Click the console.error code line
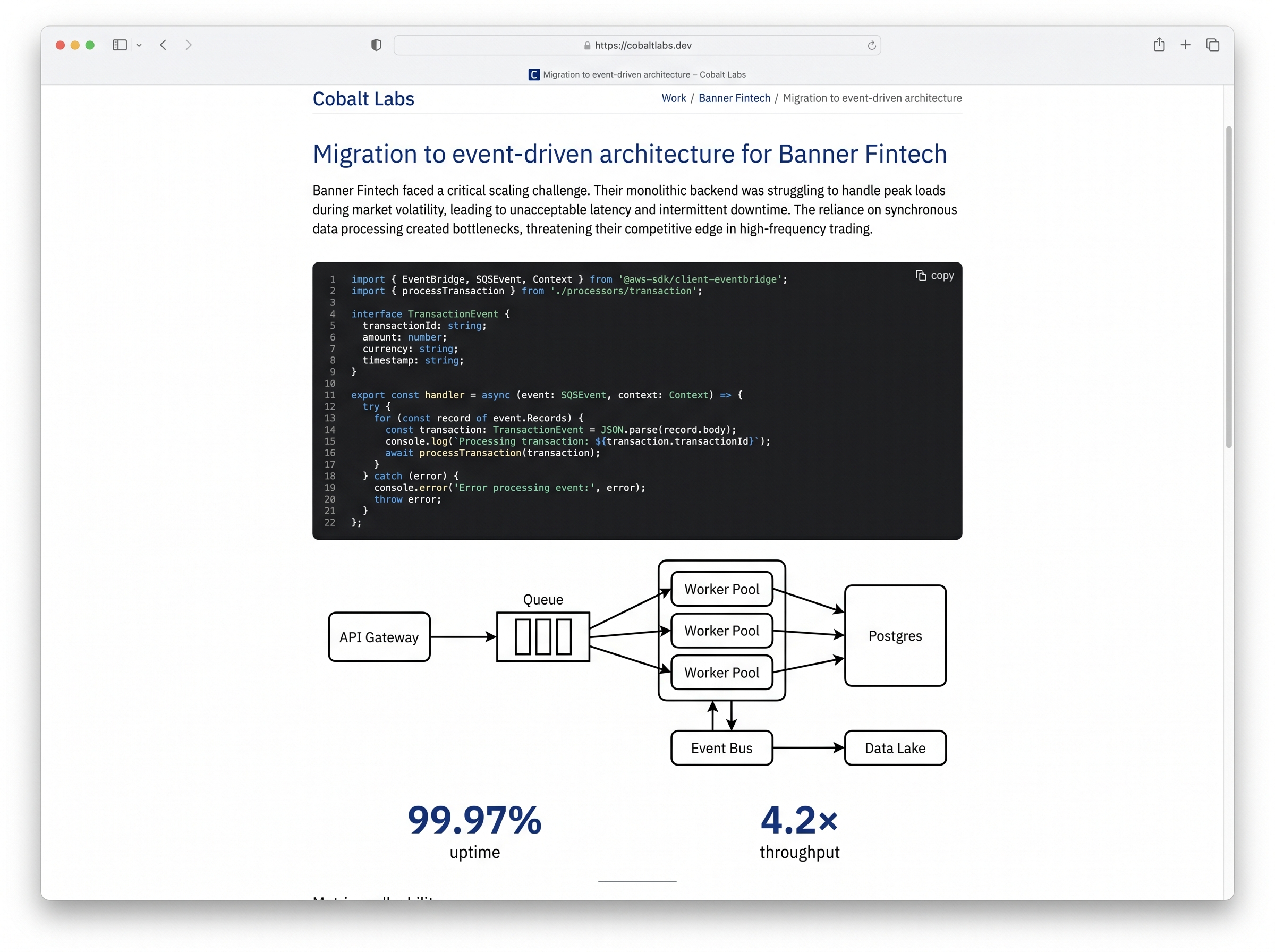 pos(509,488)
